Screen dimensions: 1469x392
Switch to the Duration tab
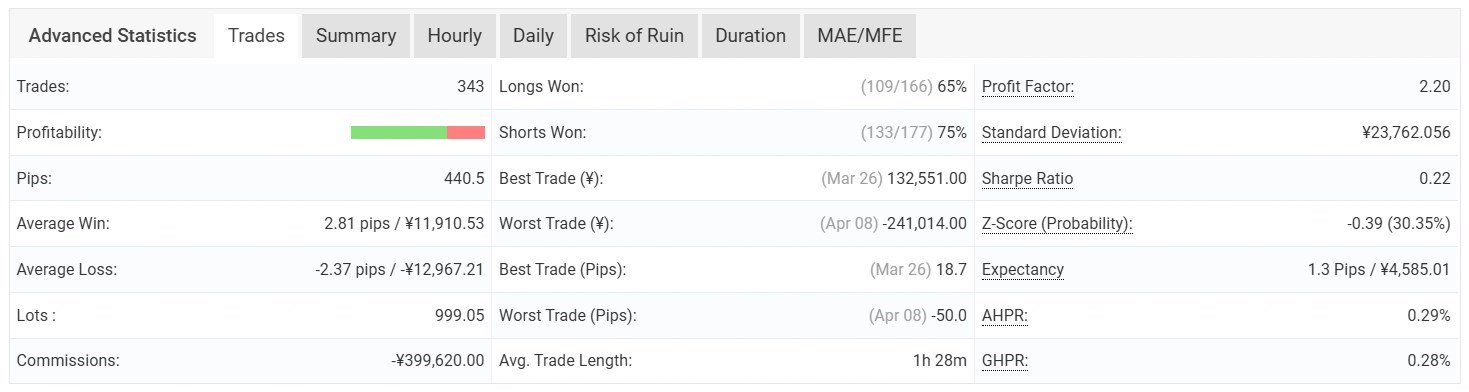(750, 36)
